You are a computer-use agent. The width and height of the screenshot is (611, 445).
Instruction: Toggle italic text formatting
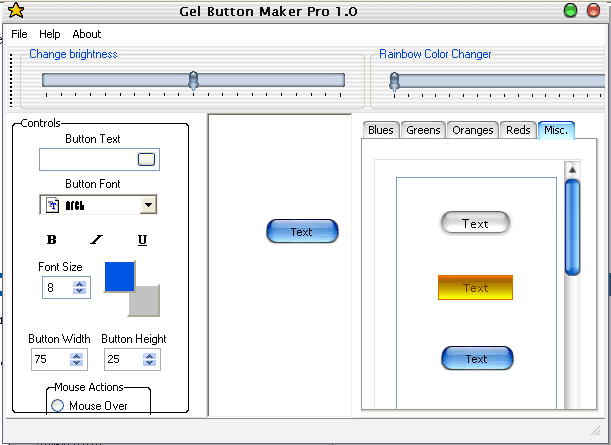pyautogui.click(x=97, y=239)
